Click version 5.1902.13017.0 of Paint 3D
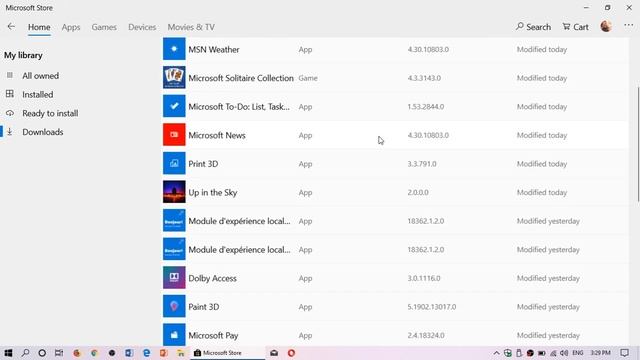 [x=431, y=307]
